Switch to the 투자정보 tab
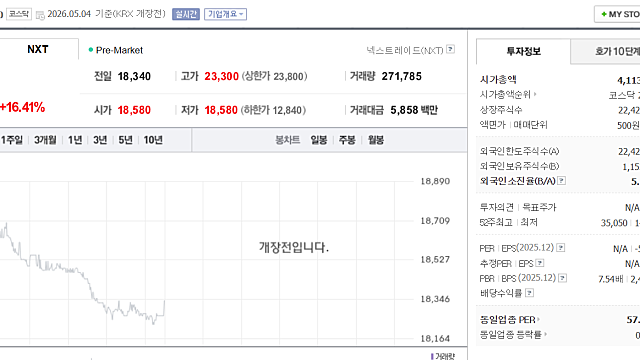The height and width of the screenshot is (360, 640). (523, 51)
